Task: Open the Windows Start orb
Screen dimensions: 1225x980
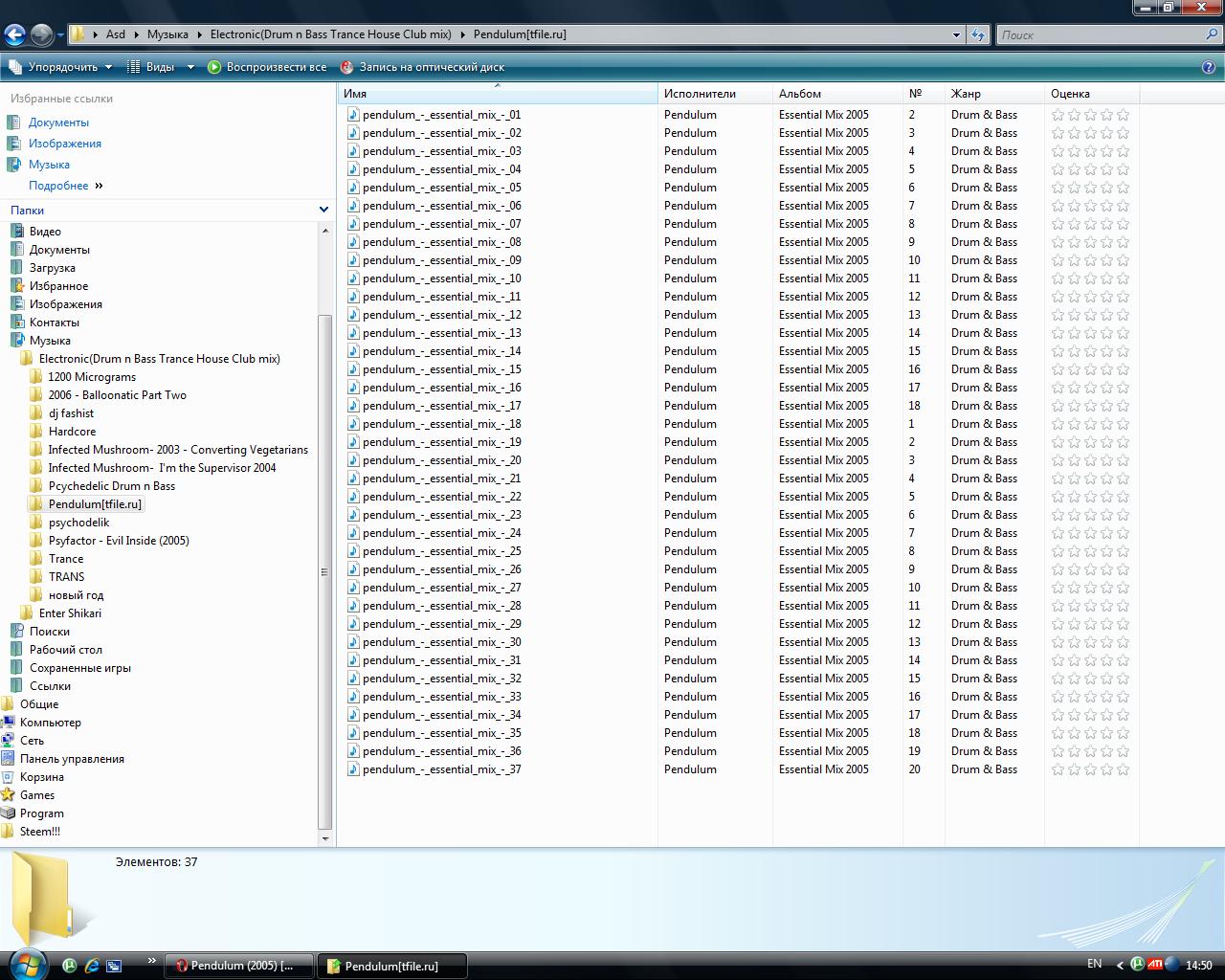Action: tap(27, 965)
